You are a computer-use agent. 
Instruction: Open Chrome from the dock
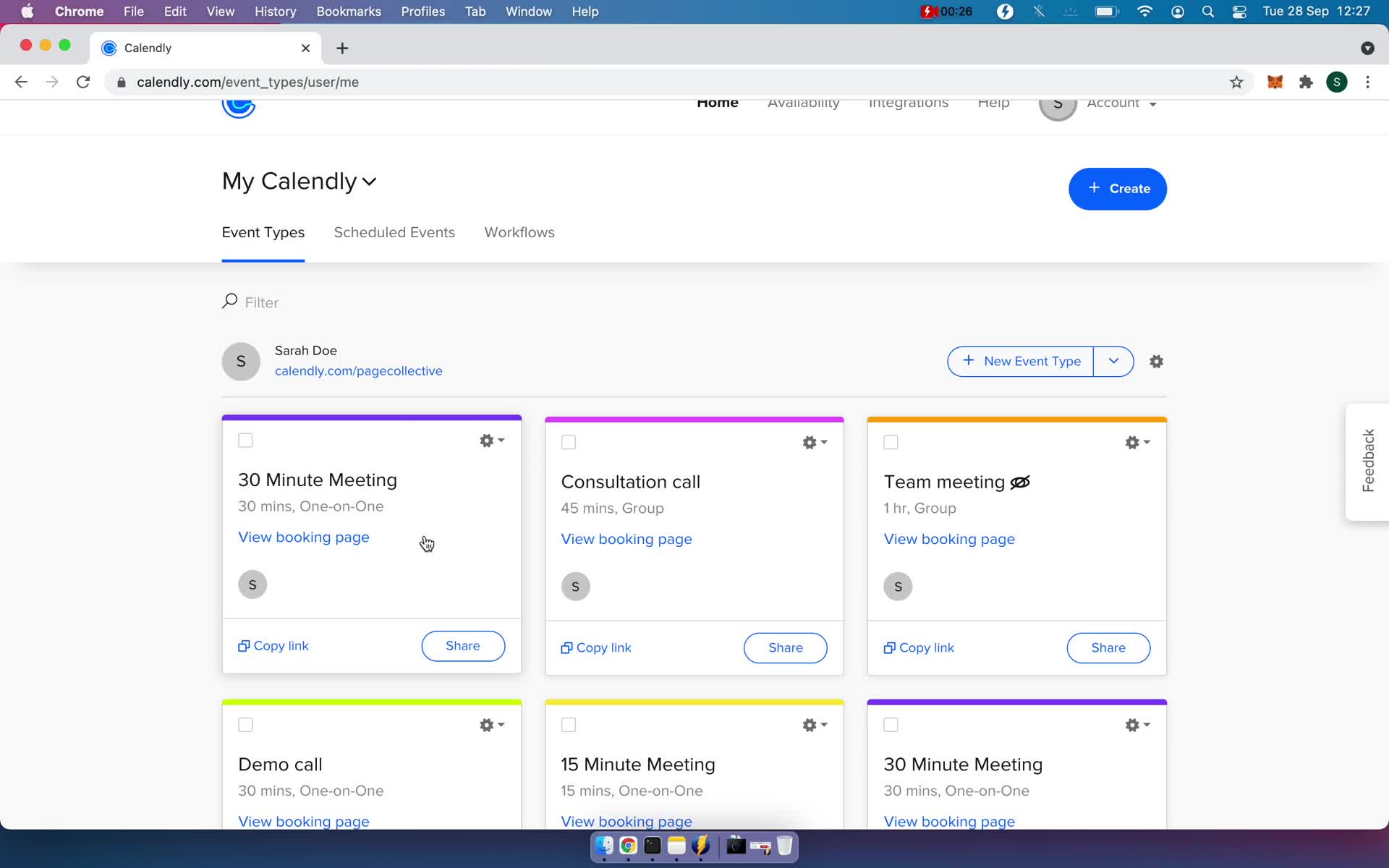pyautogui.click(x=628, y=846)
